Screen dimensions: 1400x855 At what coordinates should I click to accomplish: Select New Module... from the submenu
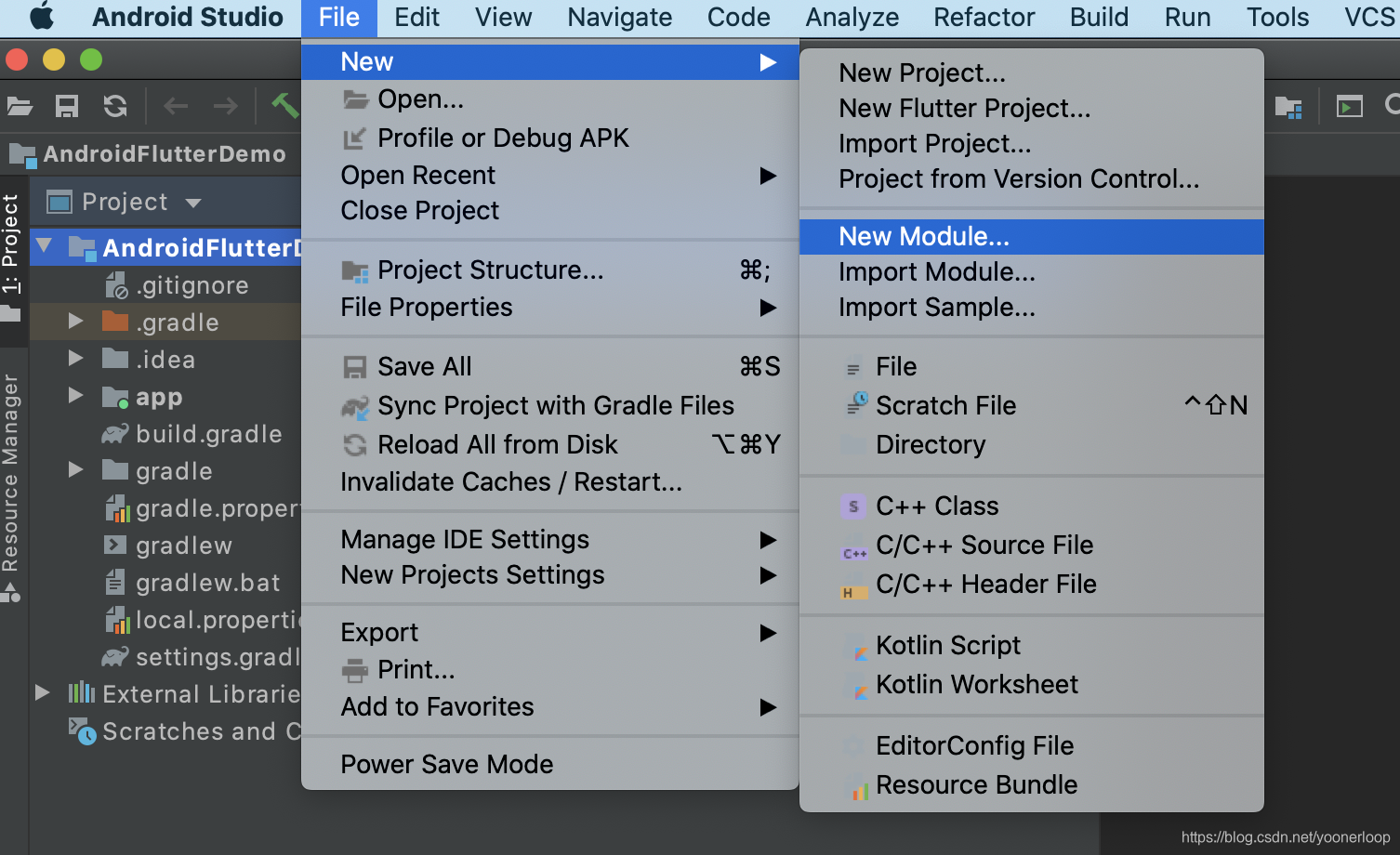coord(923,236)
